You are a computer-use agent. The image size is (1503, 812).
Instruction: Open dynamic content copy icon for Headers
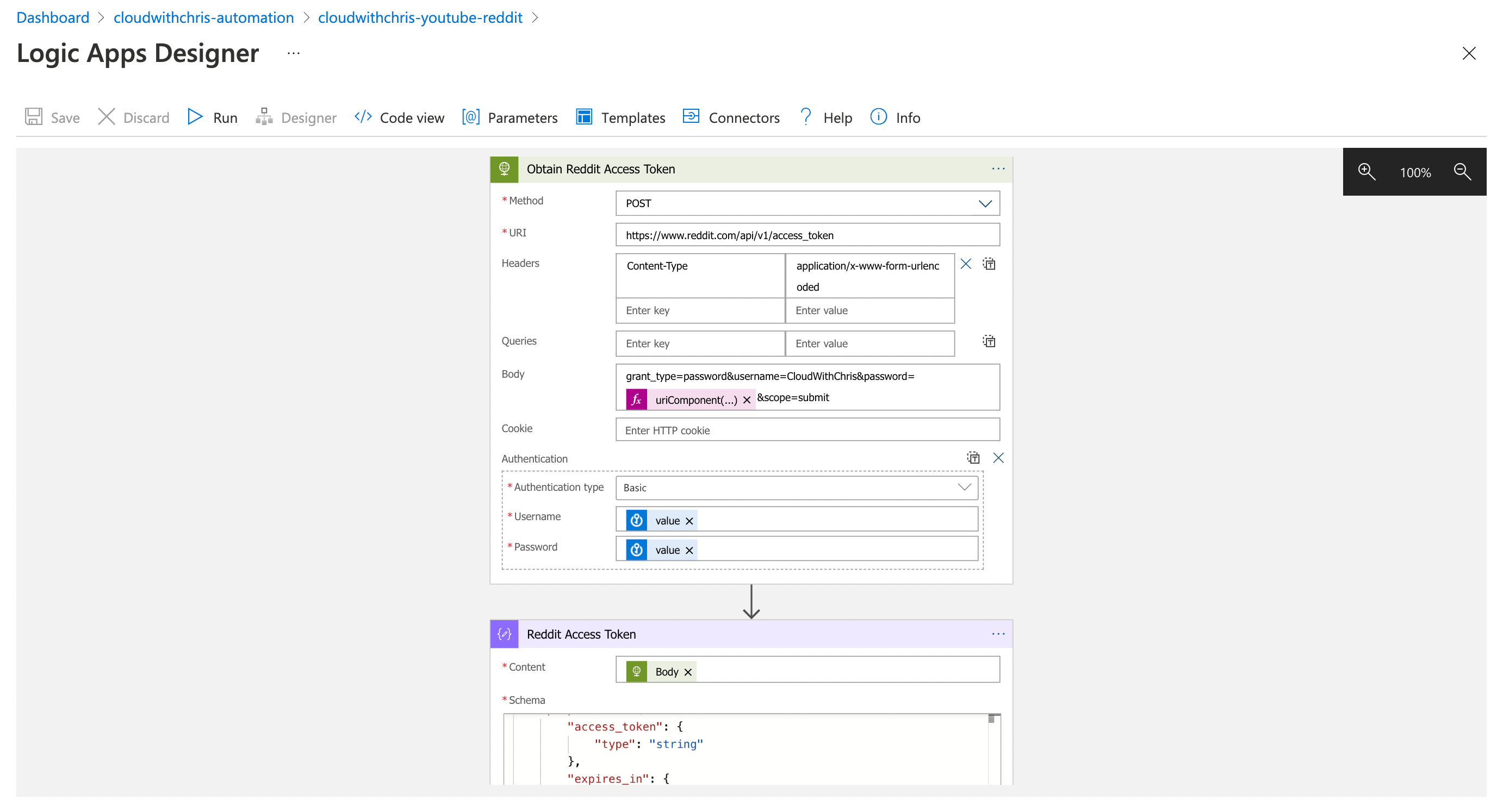tap(990, 264)
